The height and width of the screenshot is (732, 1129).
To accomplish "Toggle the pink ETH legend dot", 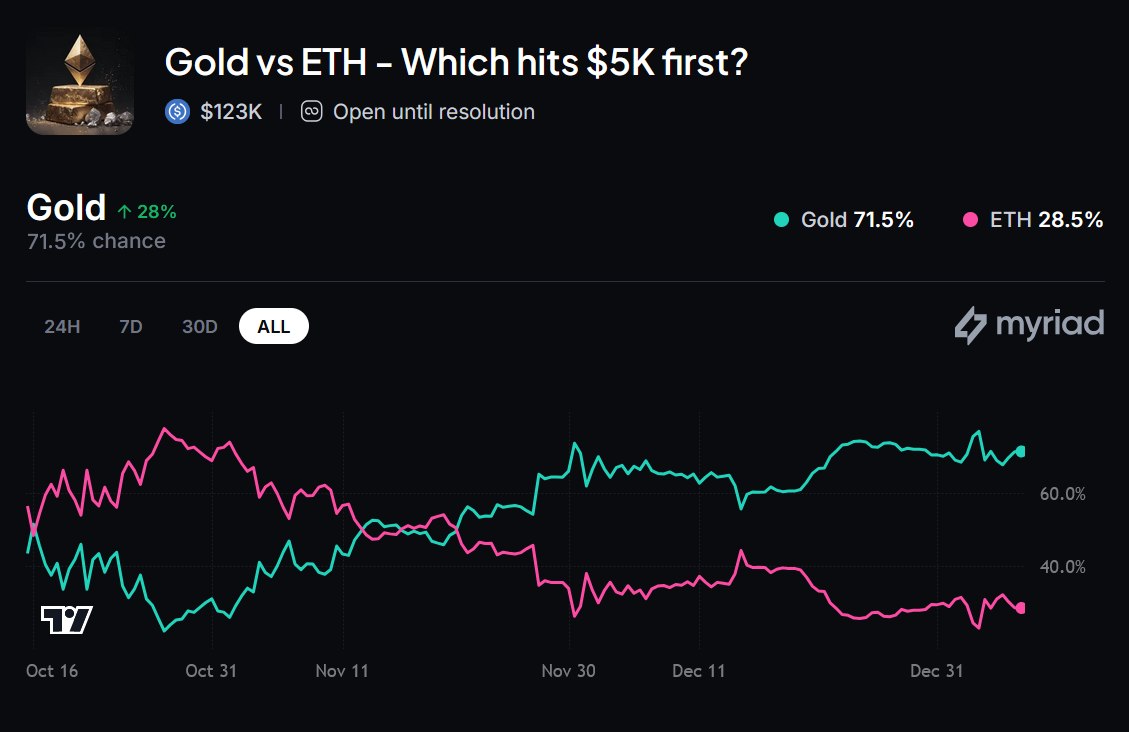I will tap(969, 220).
